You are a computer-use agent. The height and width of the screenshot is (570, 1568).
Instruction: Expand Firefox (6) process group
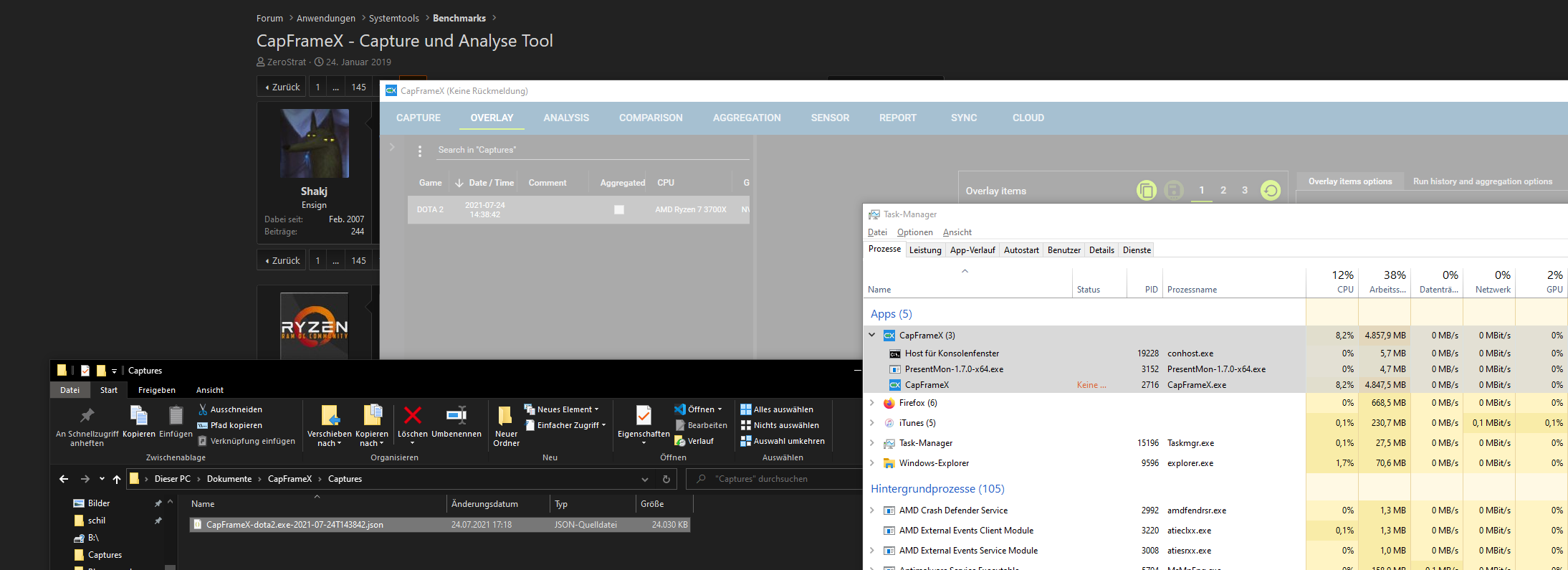click(x=872, y=403)
